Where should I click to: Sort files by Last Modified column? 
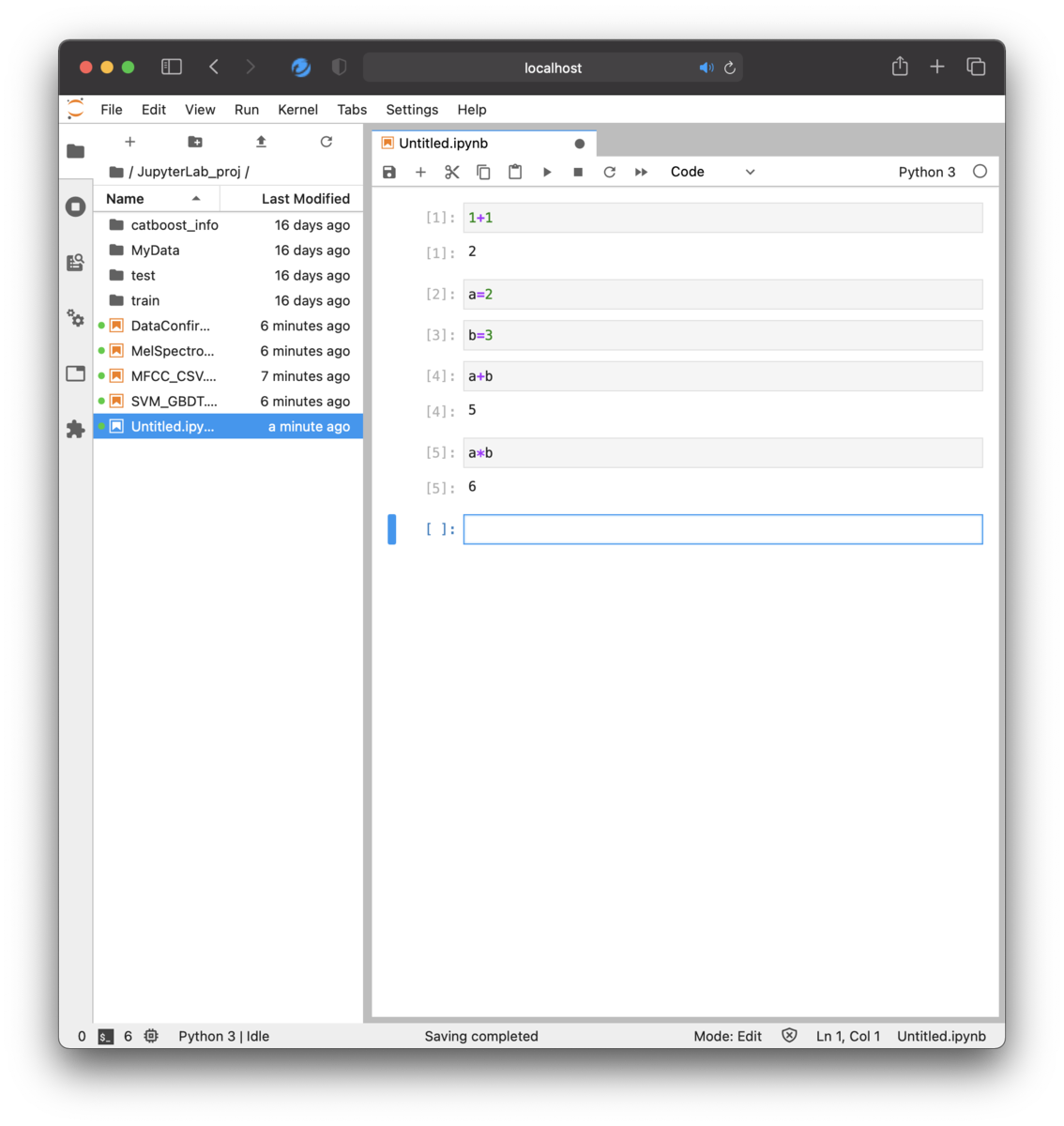tap(292, 199)
